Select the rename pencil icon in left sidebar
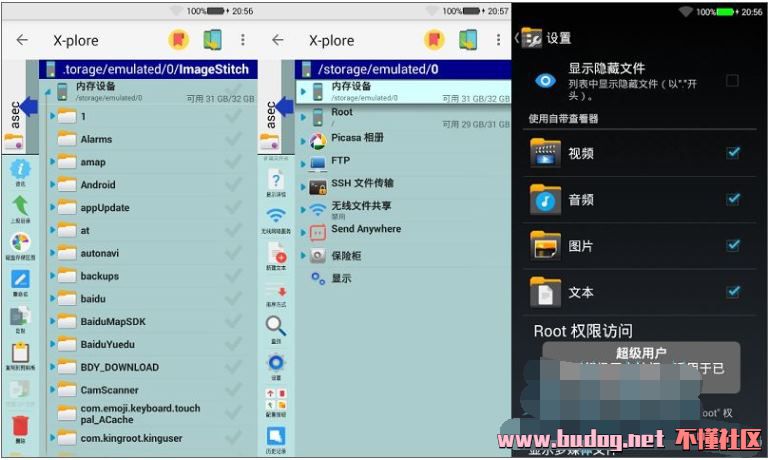Screen dimensions: 771x460 pos(20,282)
